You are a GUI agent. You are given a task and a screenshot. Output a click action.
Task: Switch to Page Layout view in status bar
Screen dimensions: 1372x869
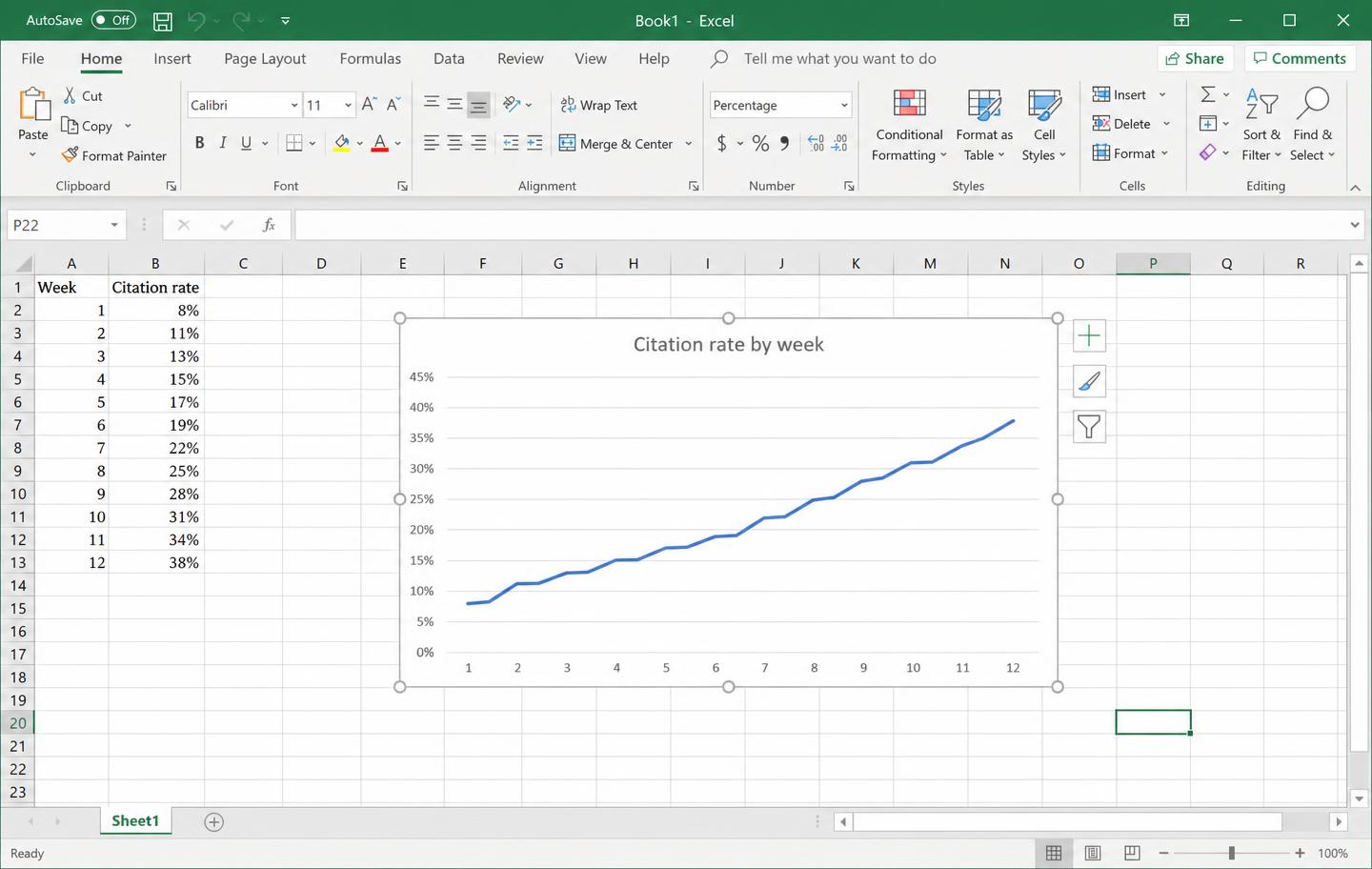pos(1093,853)
